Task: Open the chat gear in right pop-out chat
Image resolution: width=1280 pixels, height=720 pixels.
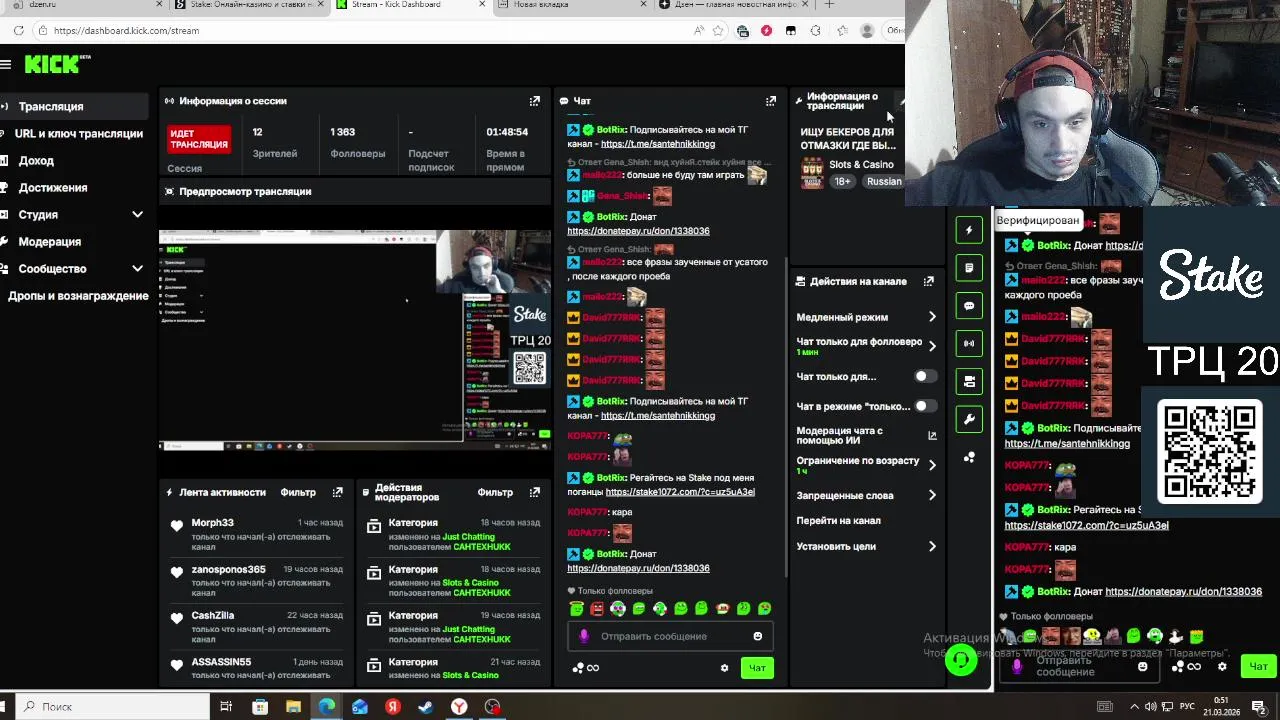Action: pyautogui.click(x=1221, y=667)
